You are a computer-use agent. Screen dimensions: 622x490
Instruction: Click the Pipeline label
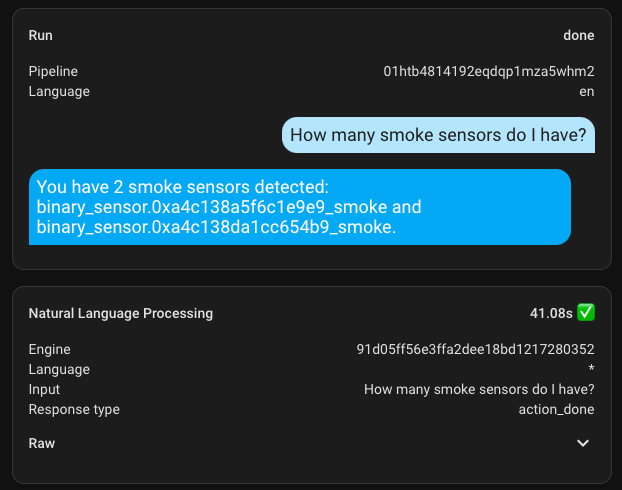[x=53, y=72]
